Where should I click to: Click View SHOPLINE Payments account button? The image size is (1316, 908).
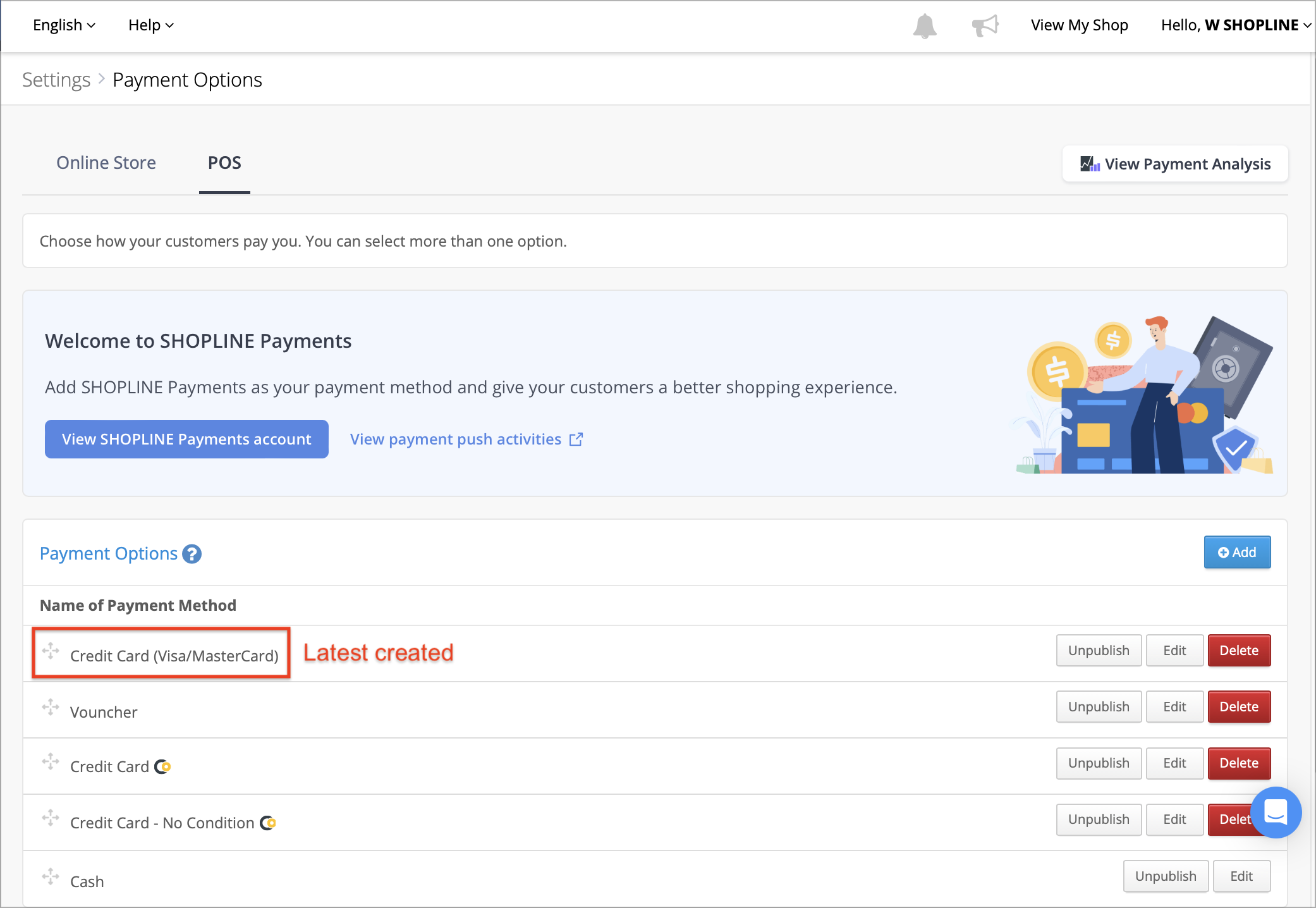click(x=186, y=439)
